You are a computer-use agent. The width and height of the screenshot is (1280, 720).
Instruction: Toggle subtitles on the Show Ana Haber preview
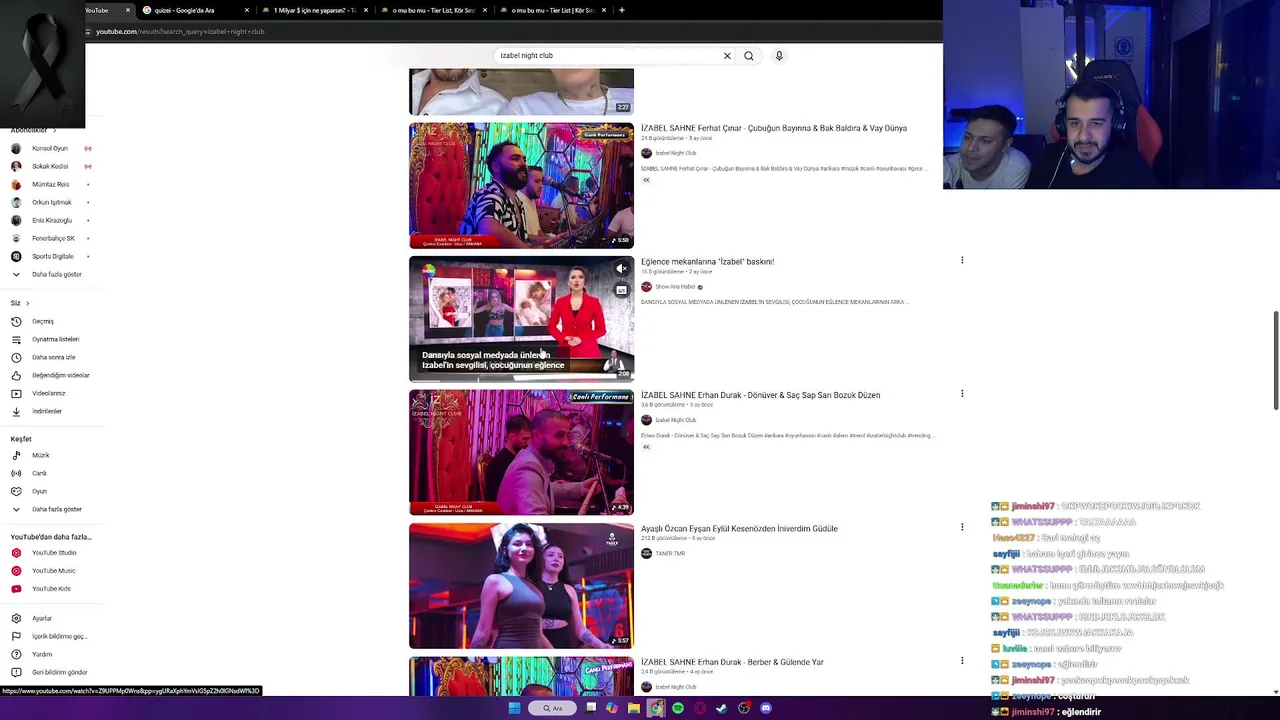point(622,291)
